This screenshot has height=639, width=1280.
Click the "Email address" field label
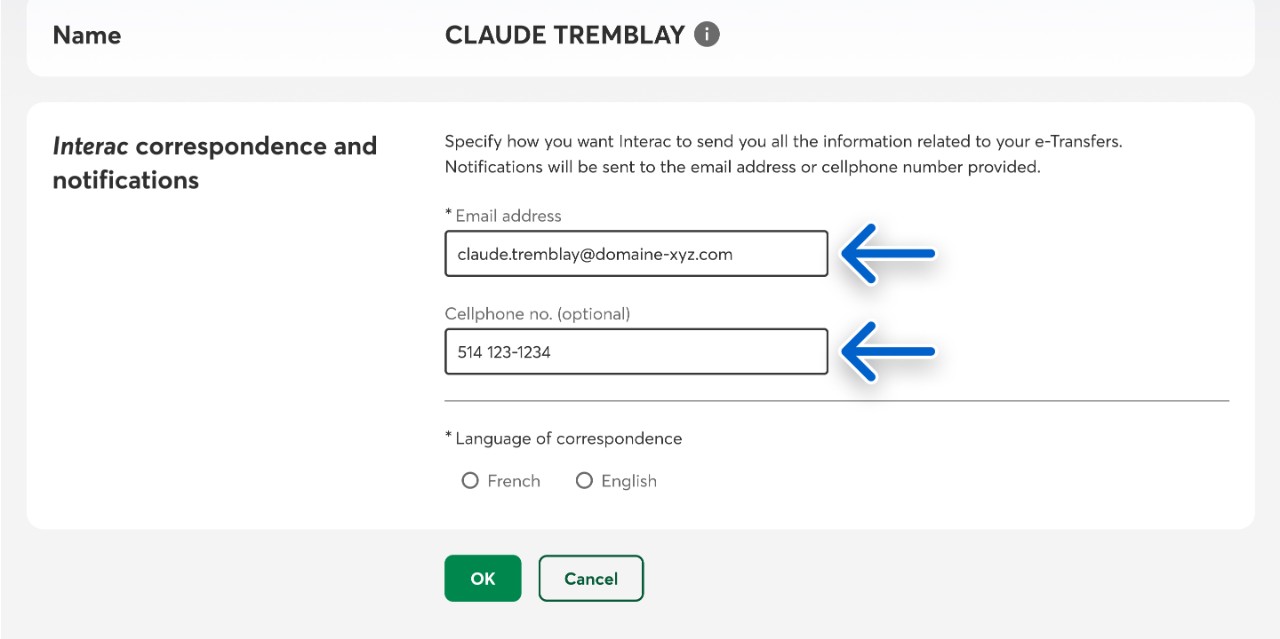click(x=508, y=216)
